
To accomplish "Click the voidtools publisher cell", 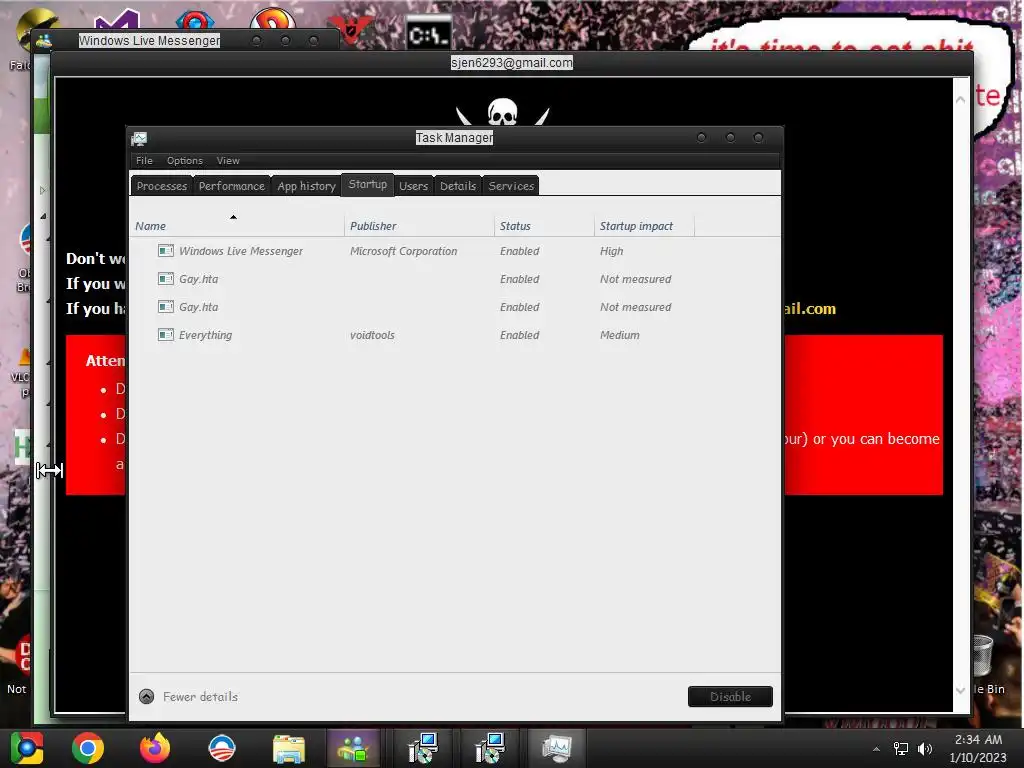I will (372, 335).
